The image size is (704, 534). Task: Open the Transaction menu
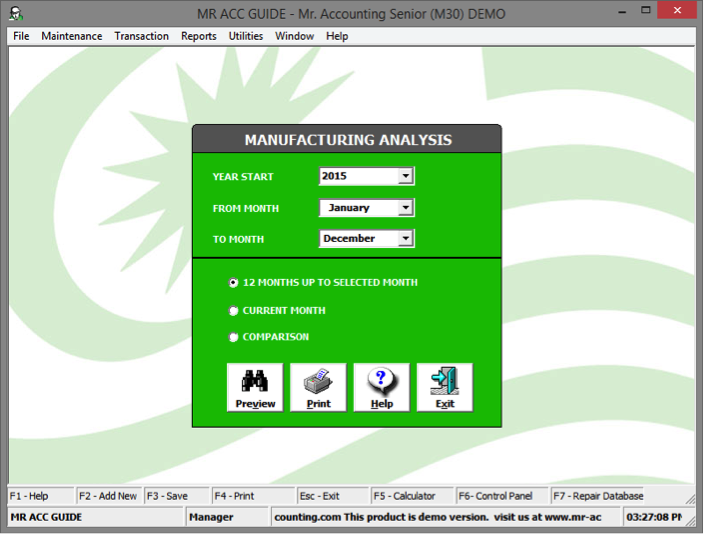point(141,36)
